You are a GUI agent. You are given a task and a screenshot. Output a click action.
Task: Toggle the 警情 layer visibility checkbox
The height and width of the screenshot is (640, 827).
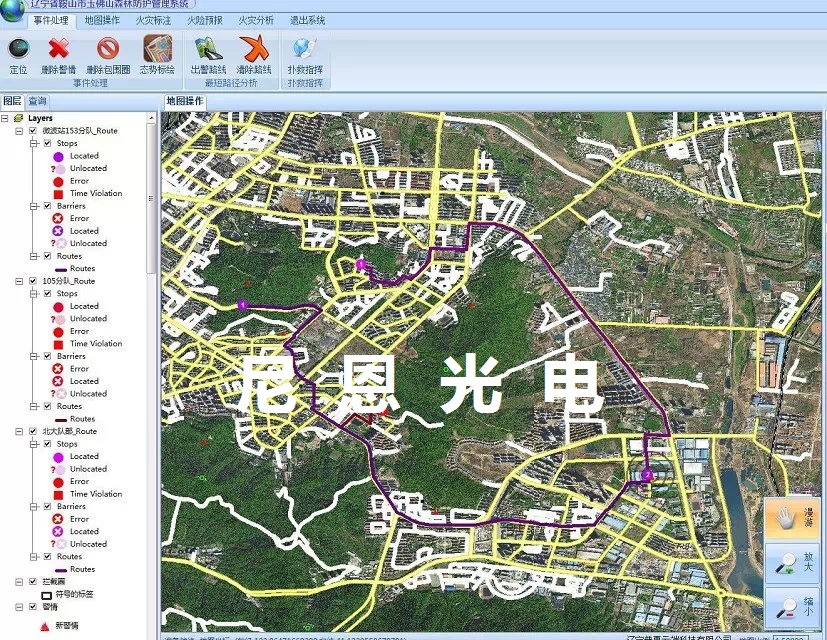tap(33, 606)
